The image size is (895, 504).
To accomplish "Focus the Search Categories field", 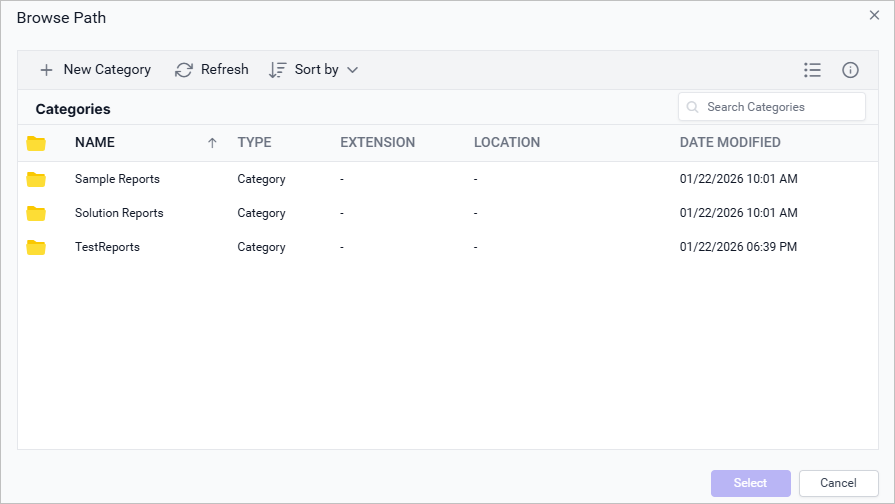I will (780, 107).
